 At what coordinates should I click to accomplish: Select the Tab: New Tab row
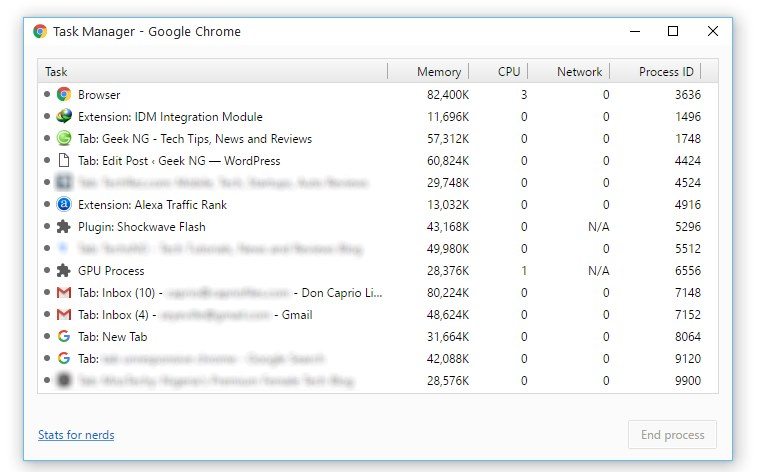[378, 336]
